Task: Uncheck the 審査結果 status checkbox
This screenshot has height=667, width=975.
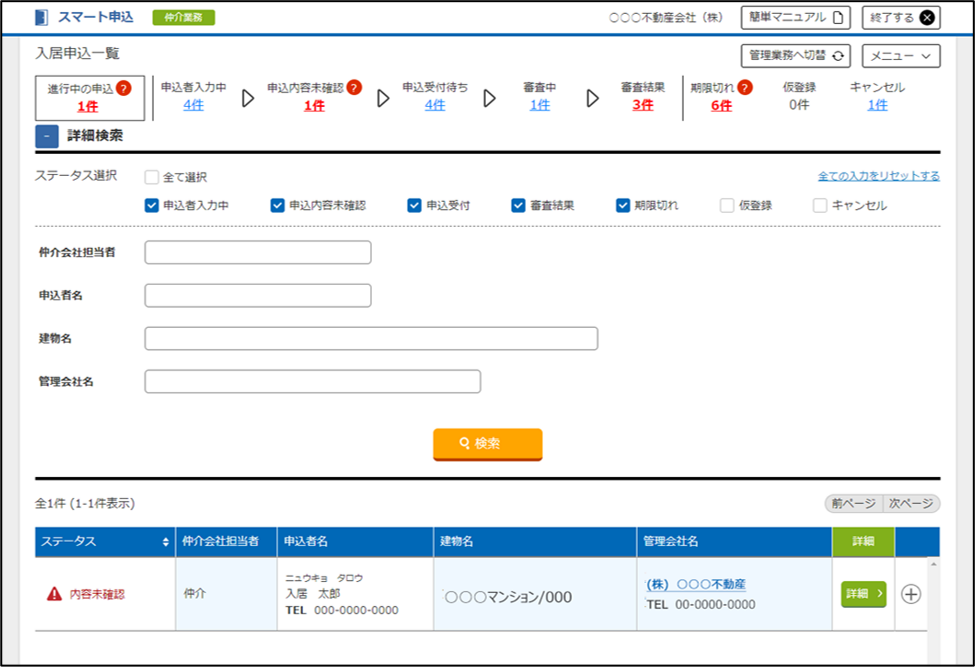Action: pos(518,205)
